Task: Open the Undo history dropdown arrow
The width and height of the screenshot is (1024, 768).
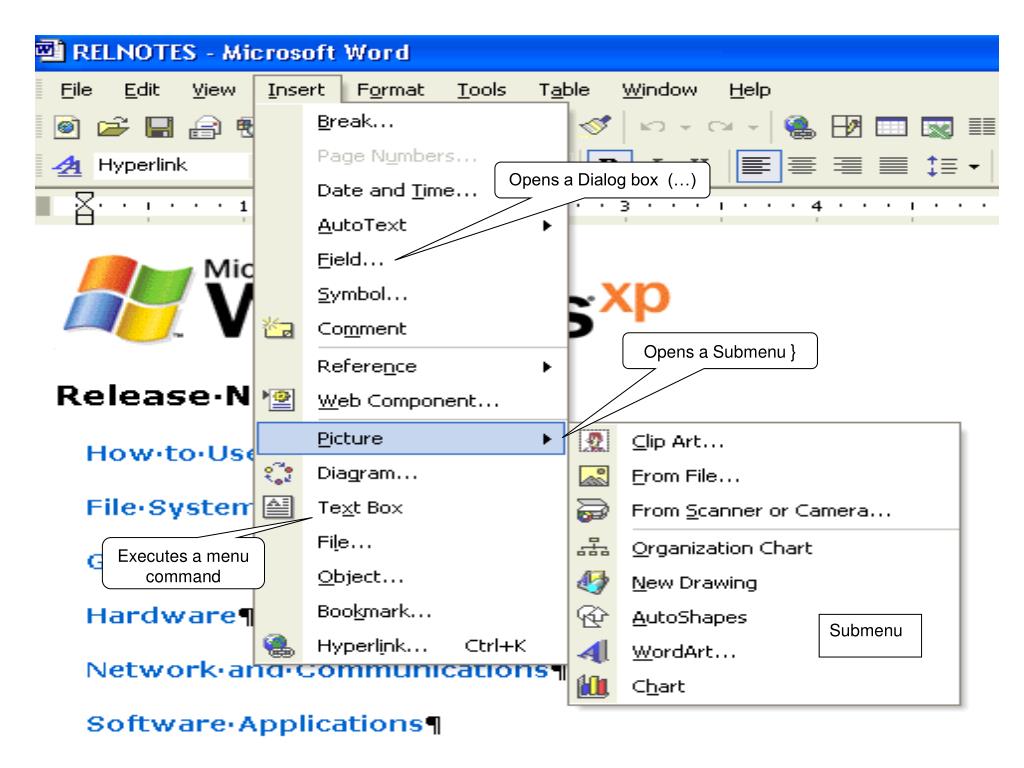Action: click(x=685, y=127)
